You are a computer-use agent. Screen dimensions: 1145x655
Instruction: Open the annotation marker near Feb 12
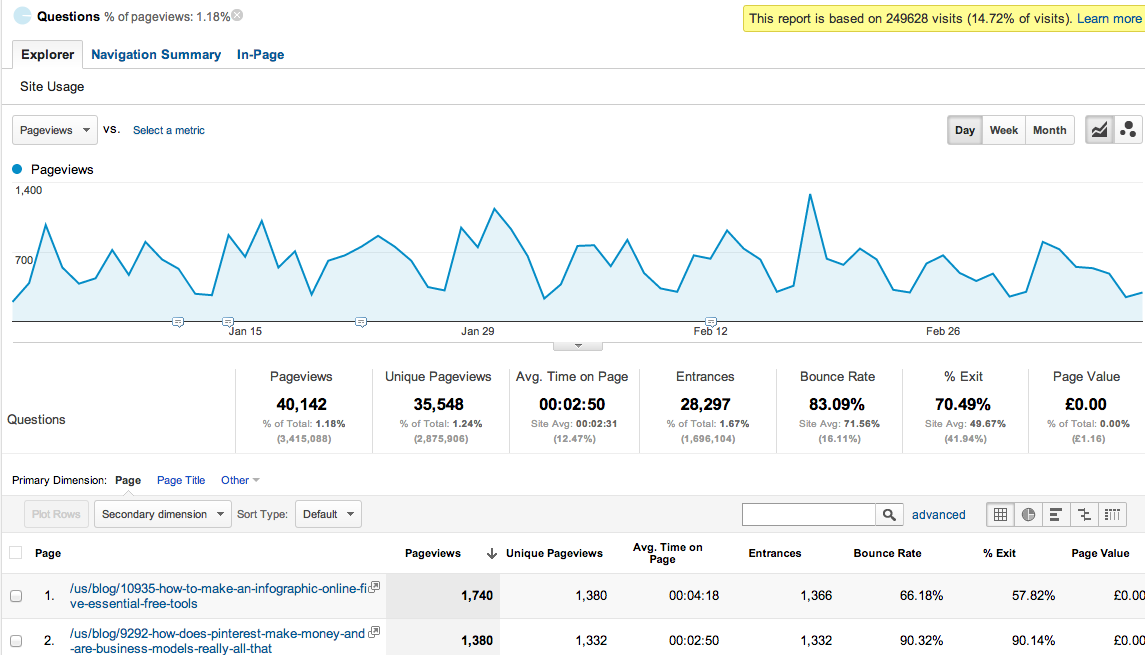click(x=711, y=322)
